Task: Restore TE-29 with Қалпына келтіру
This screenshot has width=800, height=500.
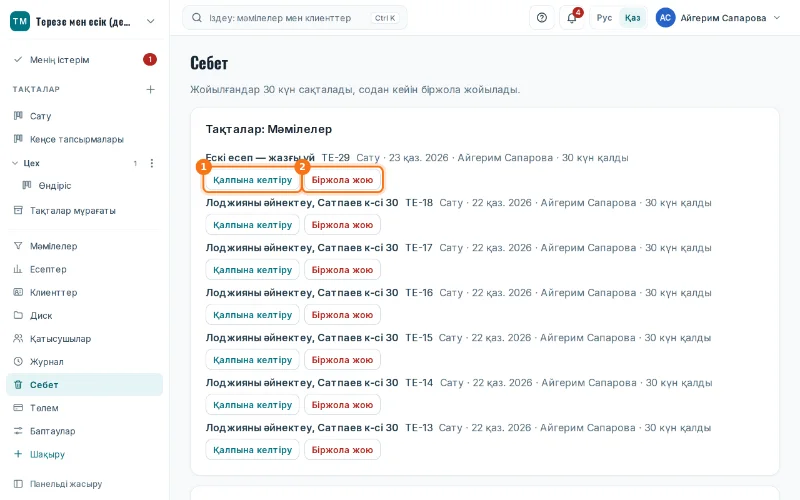Action: point(253,180)
